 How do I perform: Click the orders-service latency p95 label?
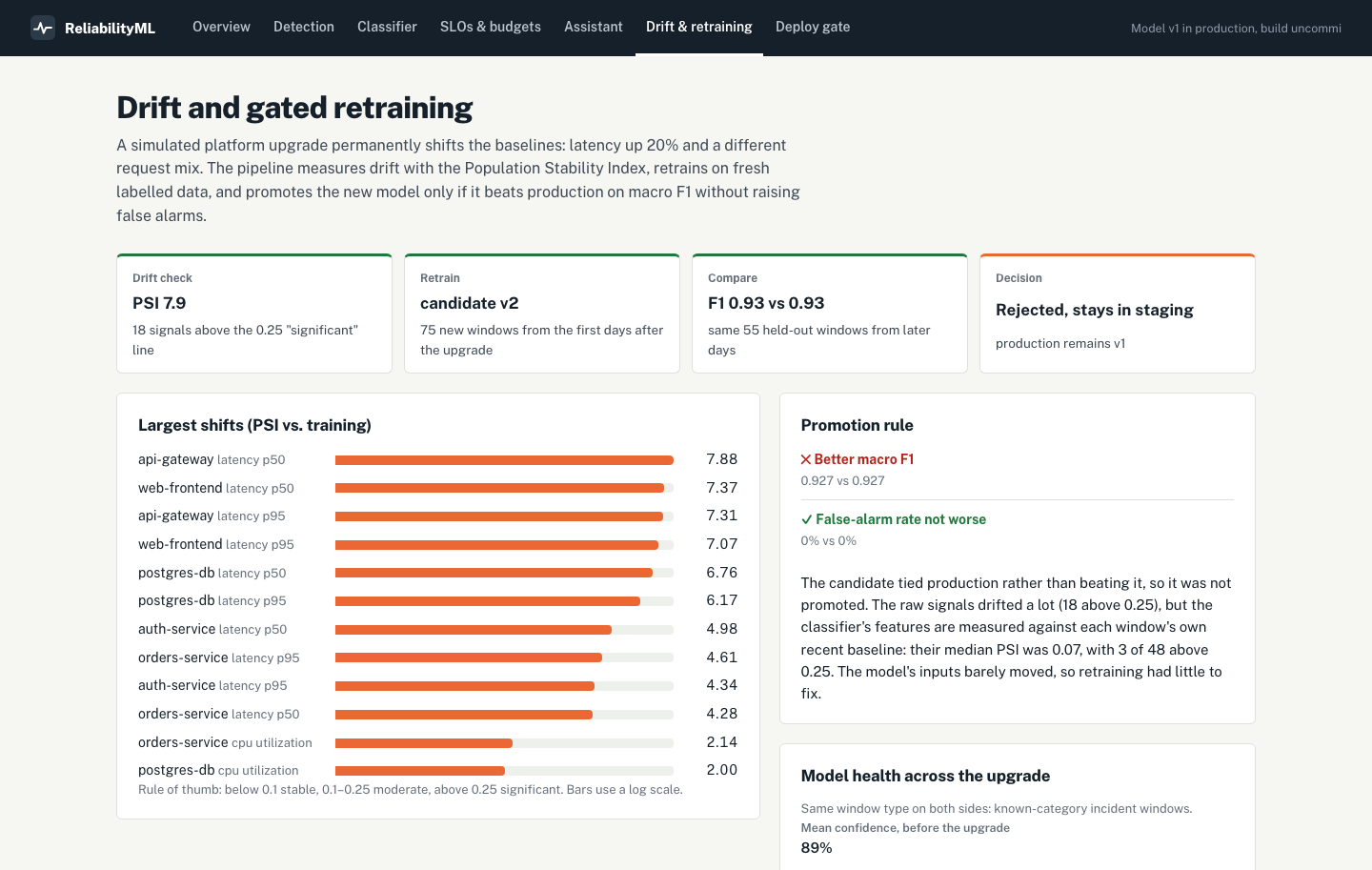(x=219, y=658)
